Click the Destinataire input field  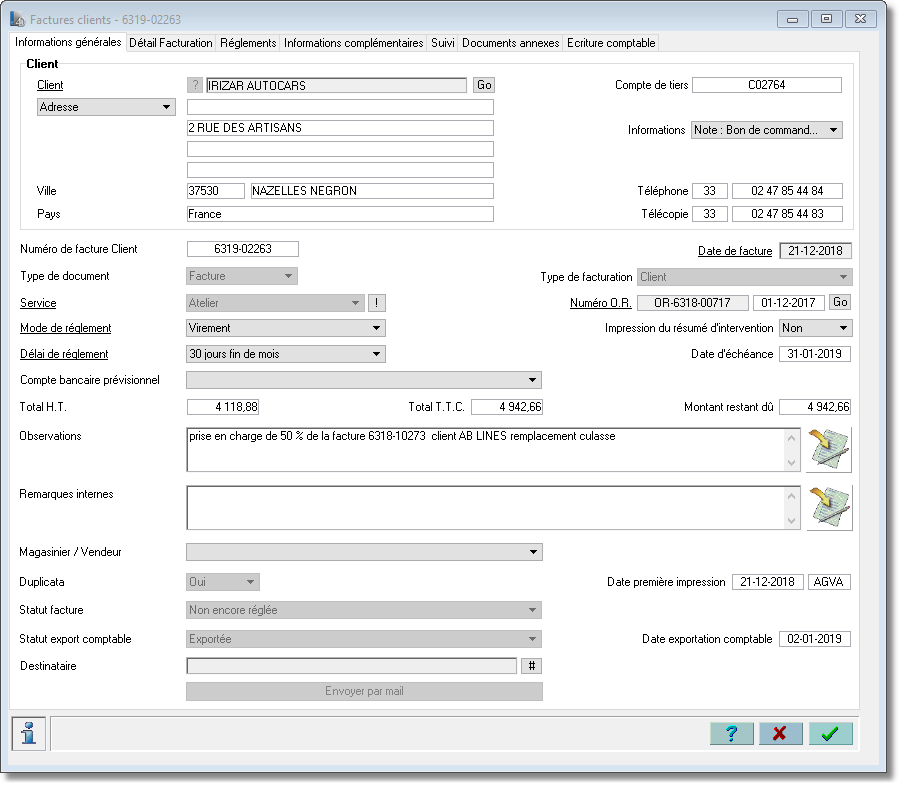[x=351, y=666]
